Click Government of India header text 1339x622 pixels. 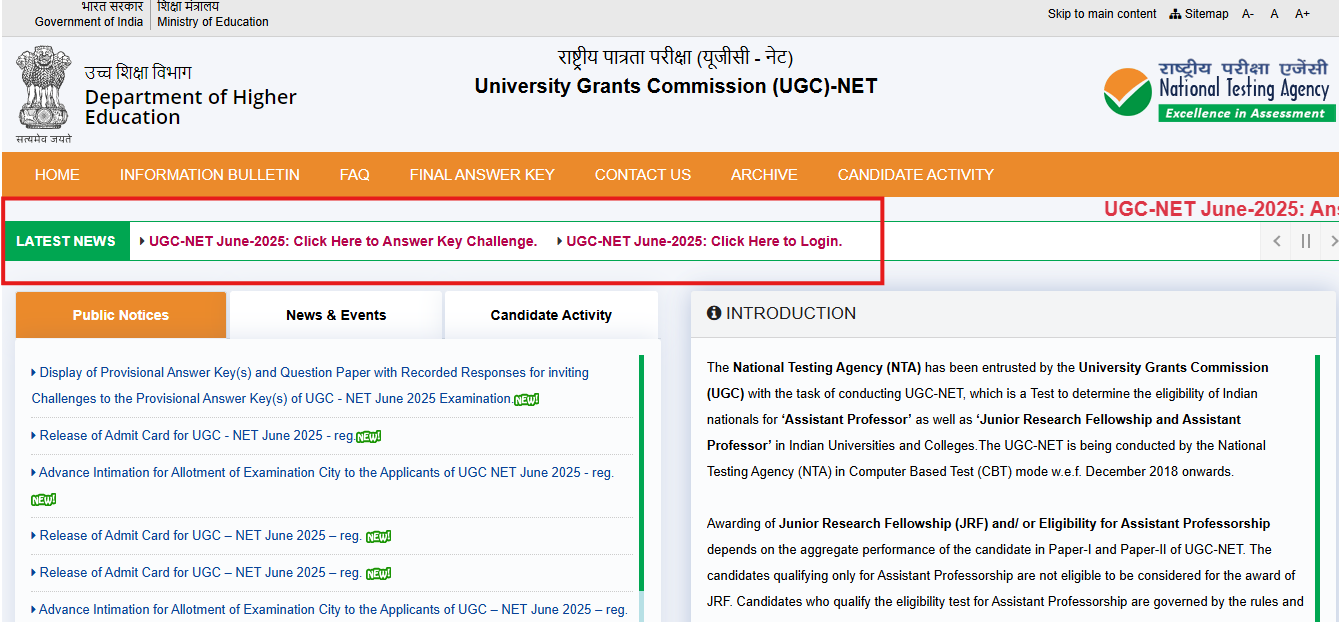point(89,22)
